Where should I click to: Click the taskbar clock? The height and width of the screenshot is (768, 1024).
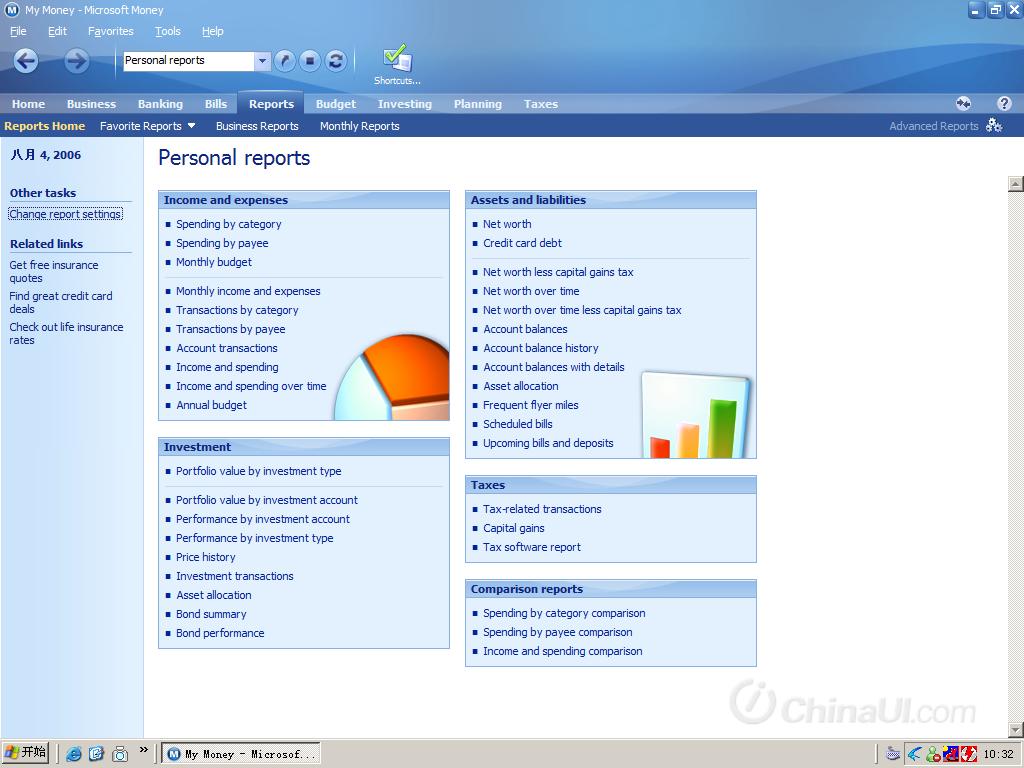pos(999,754)
